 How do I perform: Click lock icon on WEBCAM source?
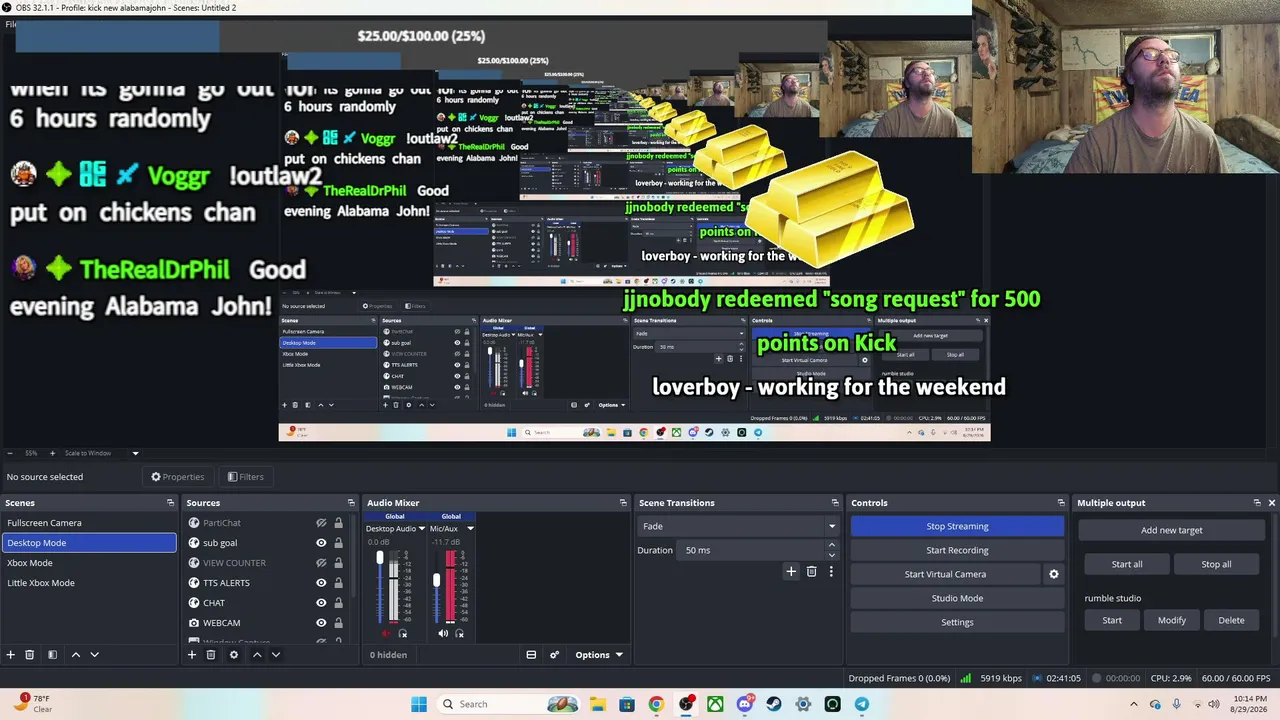tap(338, 623)
